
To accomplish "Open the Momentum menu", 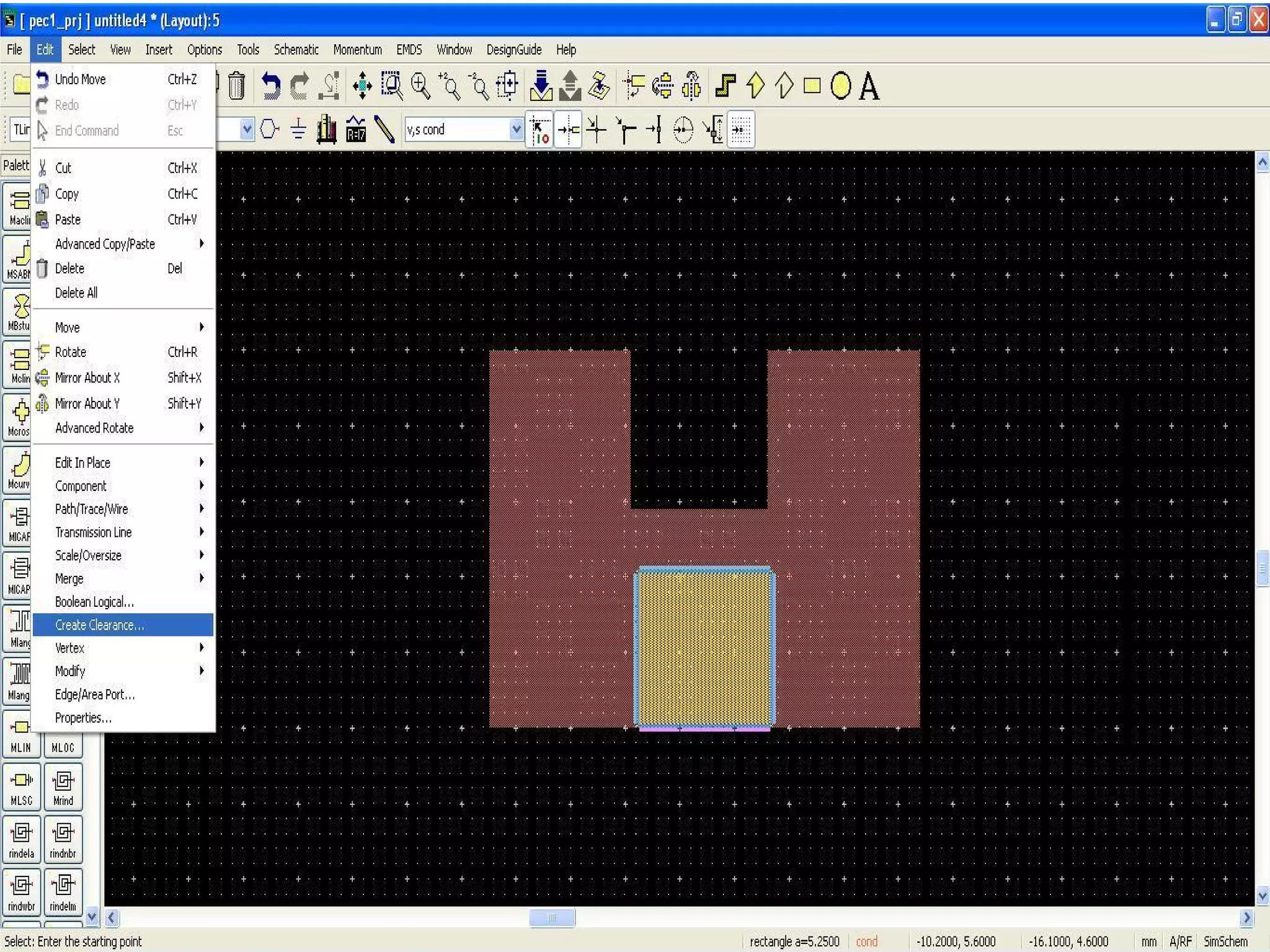I will tap(357, 50).
